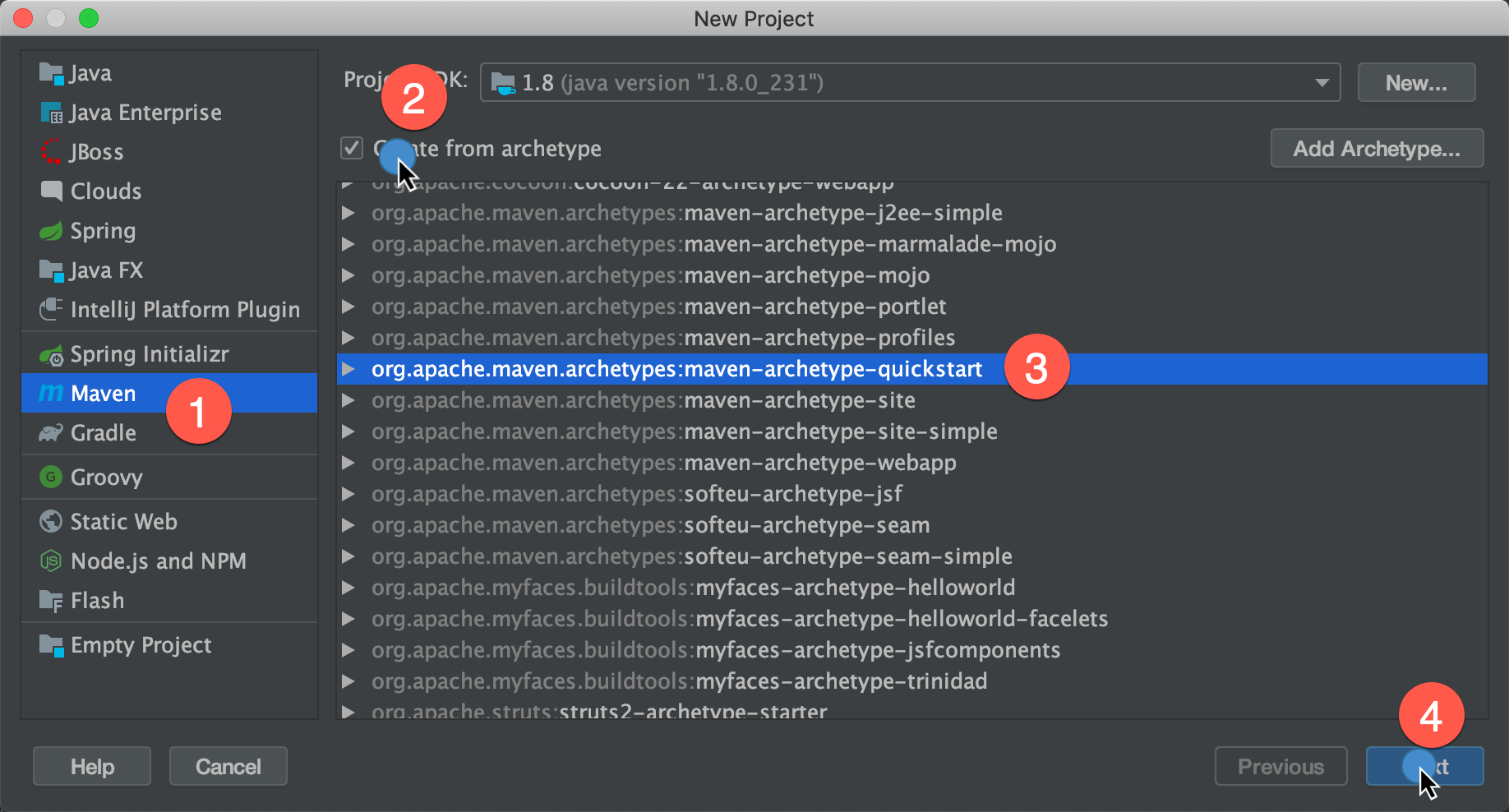This screenshot has width=1509, height=812.
Task: Select softeu-archetype-jsf archetype
Action: (912, 494)
